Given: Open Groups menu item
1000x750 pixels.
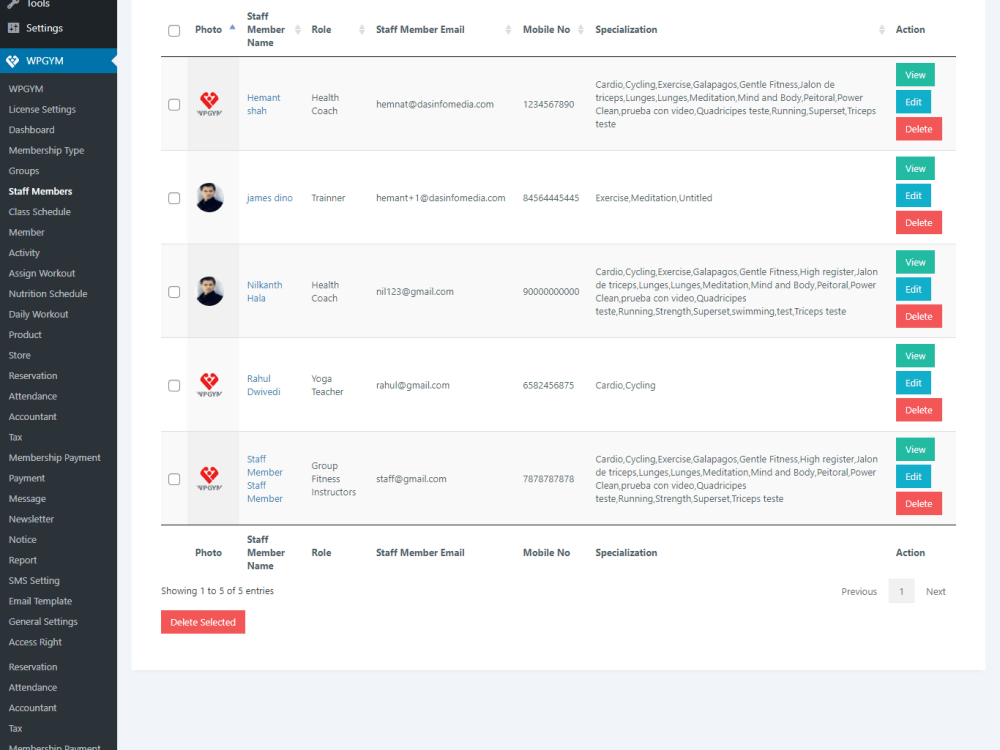Looking at the screenshot, I should (24, 171).
